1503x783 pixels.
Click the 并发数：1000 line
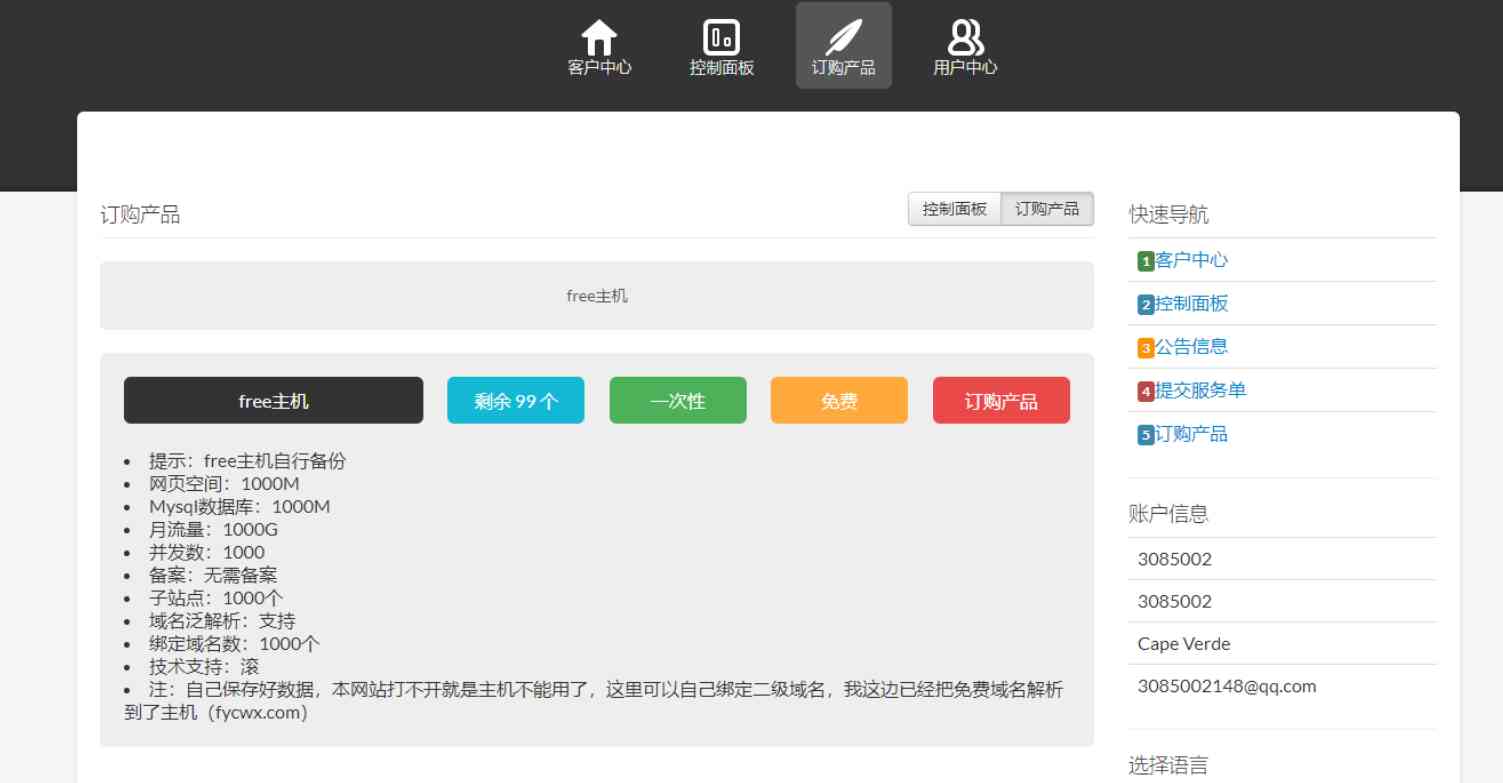click(x=207, y=552)
